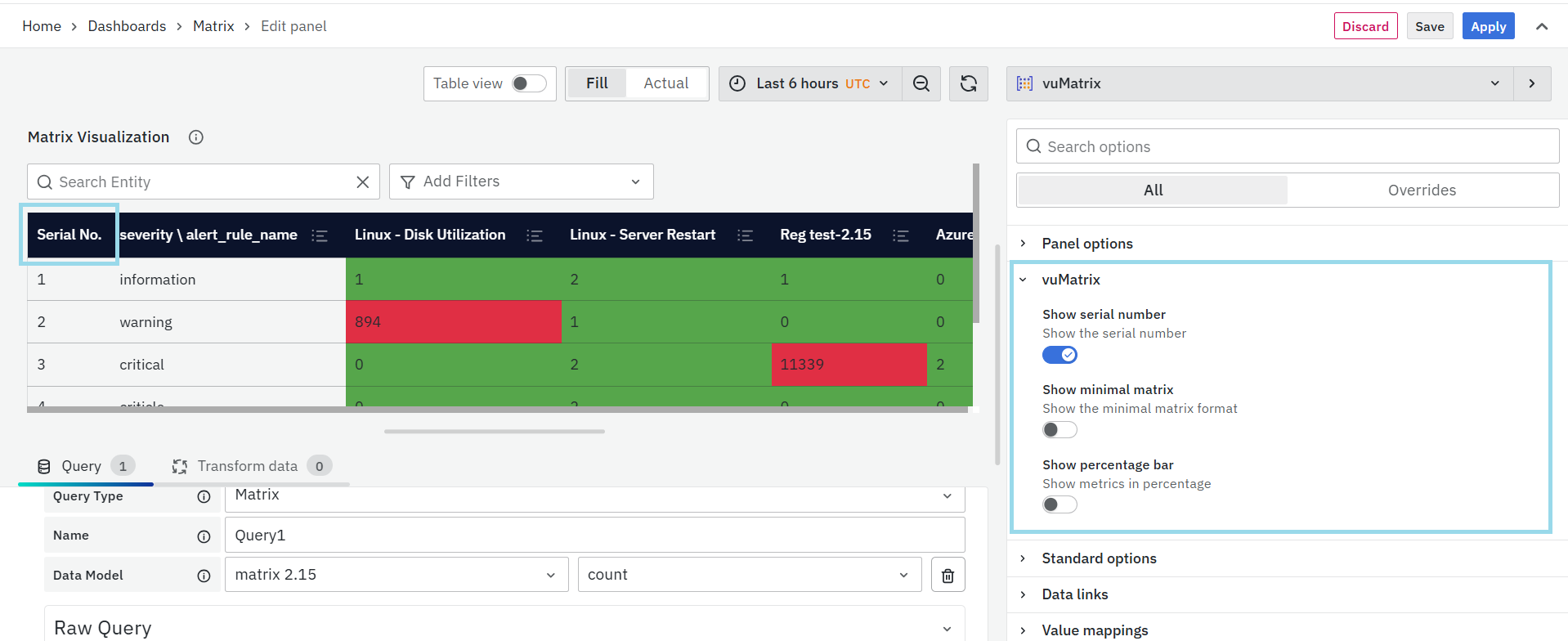The height and width of the screenshot is (641, 1568).
Task: Click the info icon beside Matrix Visualization
Action: click(x=196, y=137)
